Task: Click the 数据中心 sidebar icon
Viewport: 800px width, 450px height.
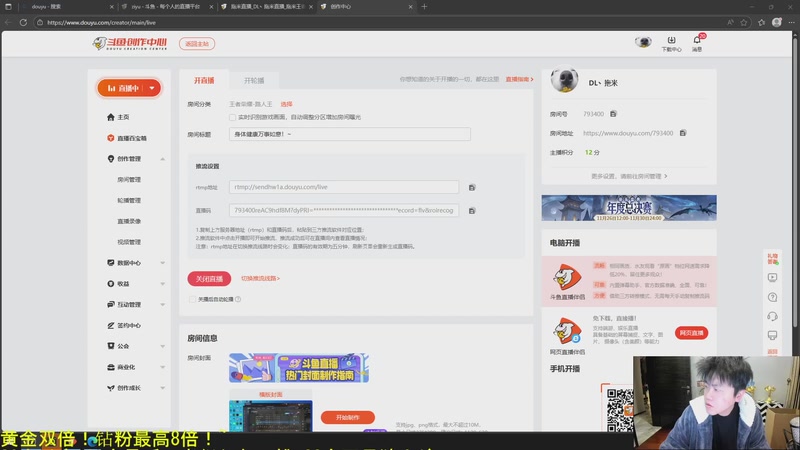Action: coord(111,263)
